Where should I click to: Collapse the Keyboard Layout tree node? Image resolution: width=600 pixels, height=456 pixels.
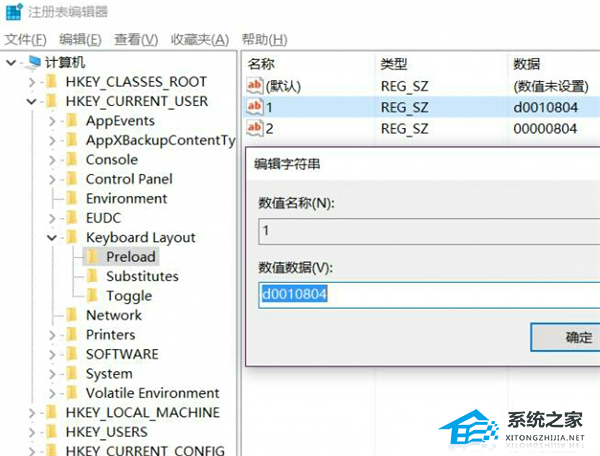click(x=52, y=238)
